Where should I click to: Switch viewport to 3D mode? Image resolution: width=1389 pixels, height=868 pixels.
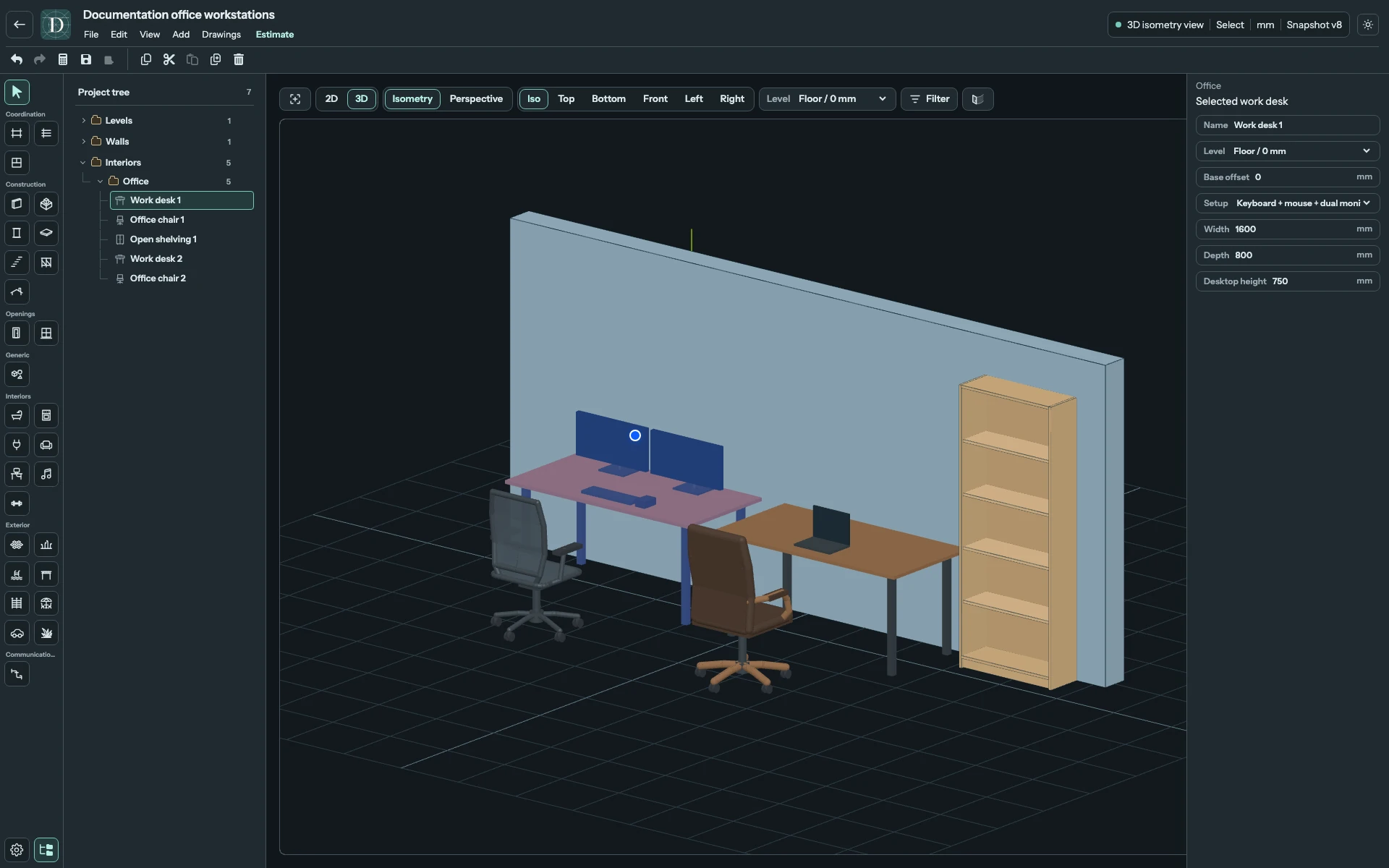362,99
